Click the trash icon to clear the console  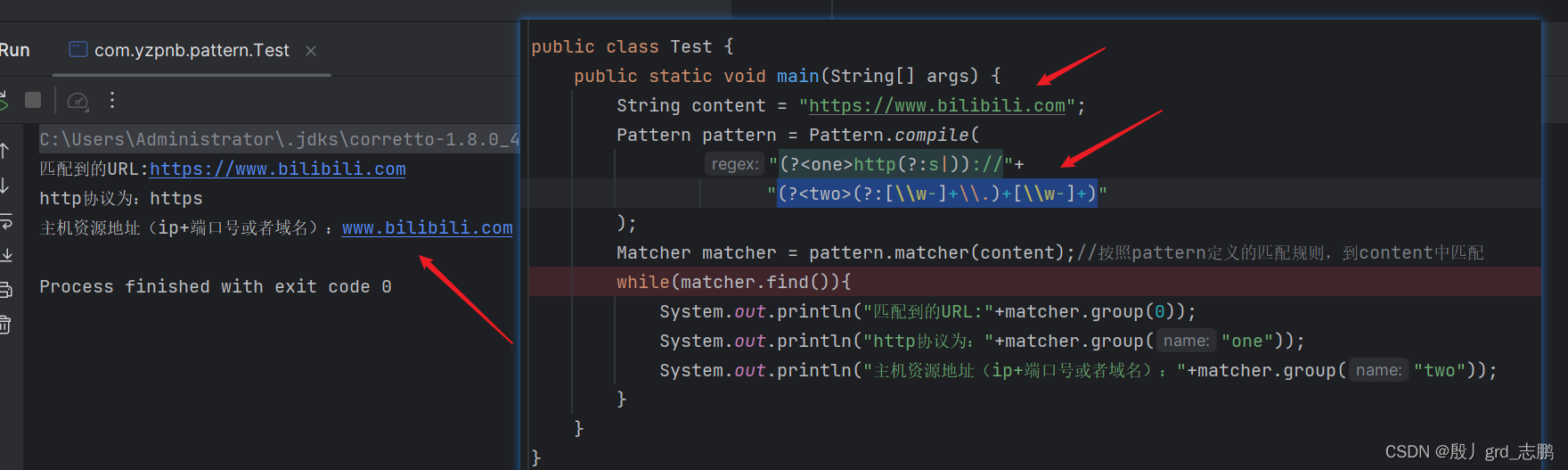click(5, 325)
